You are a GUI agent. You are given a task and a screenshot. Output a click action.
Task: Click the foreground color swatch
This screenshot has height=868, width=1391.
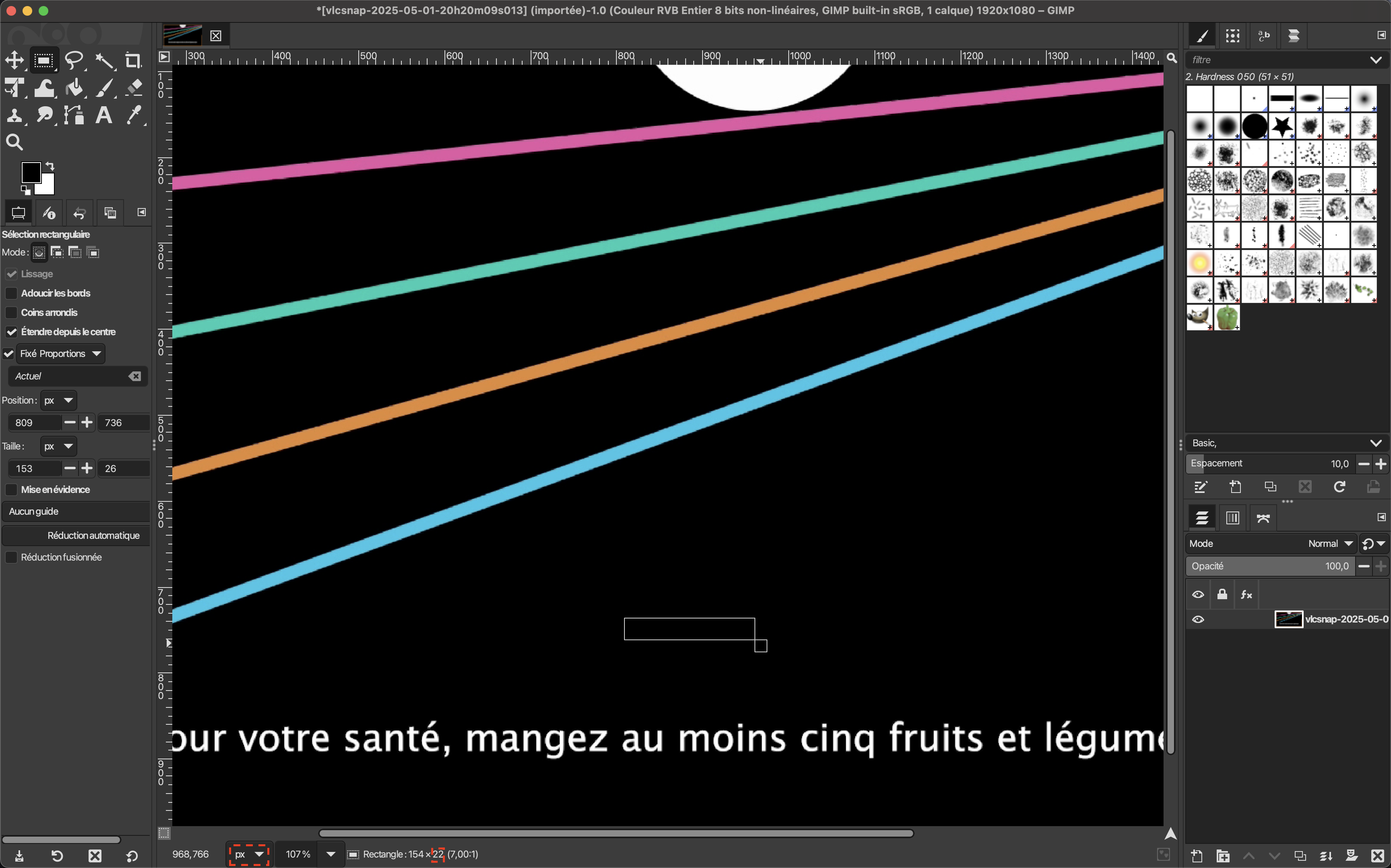[x=31, y=172]
